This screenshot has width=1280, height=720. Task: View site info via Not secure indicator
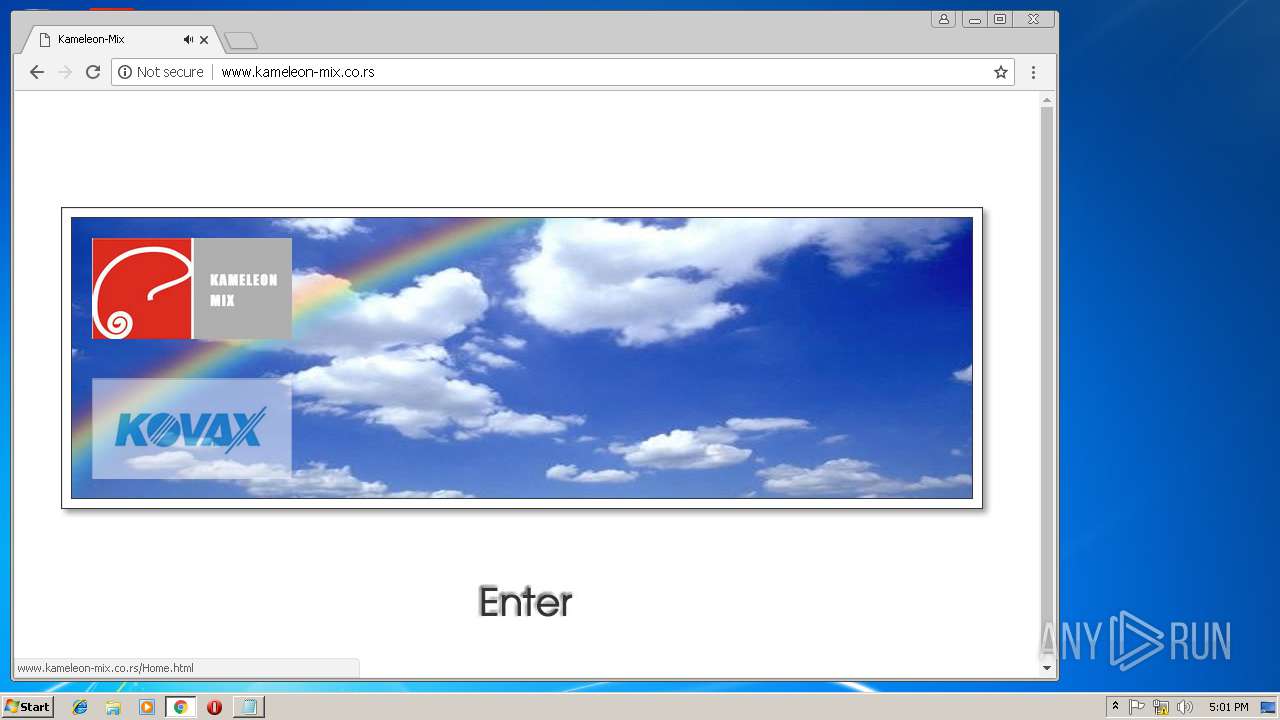161,72
